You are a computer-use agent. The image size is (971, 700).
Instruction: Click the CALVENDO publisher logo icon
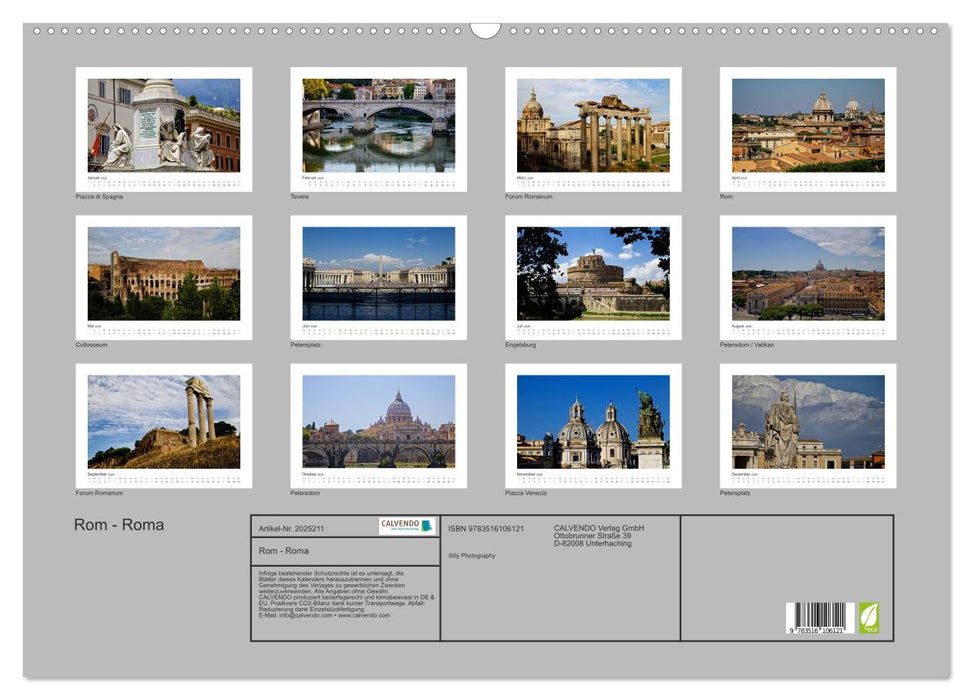point(425,527)
